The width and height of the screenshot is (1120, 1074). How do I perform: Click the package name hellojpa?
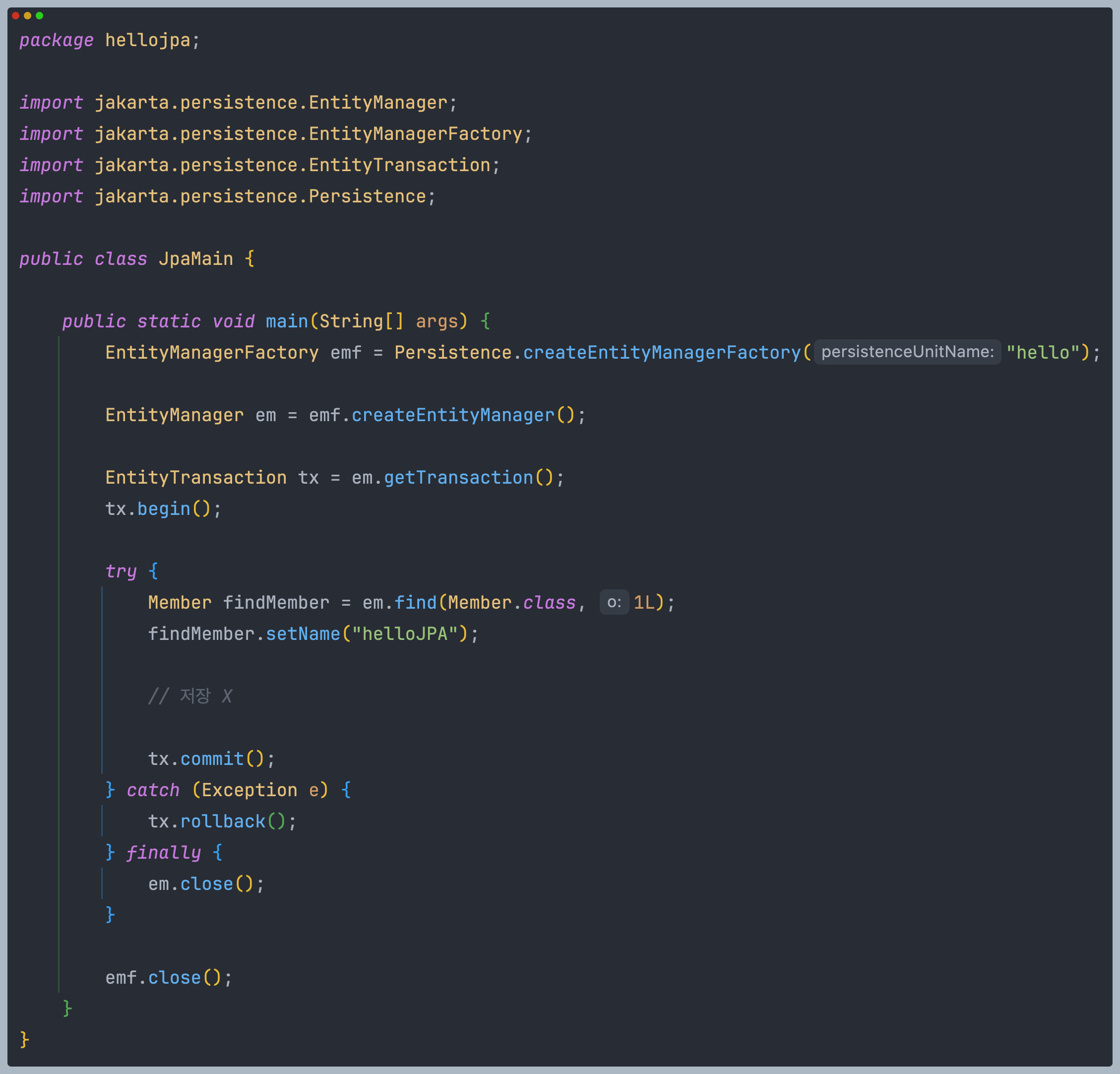[147, 40]
